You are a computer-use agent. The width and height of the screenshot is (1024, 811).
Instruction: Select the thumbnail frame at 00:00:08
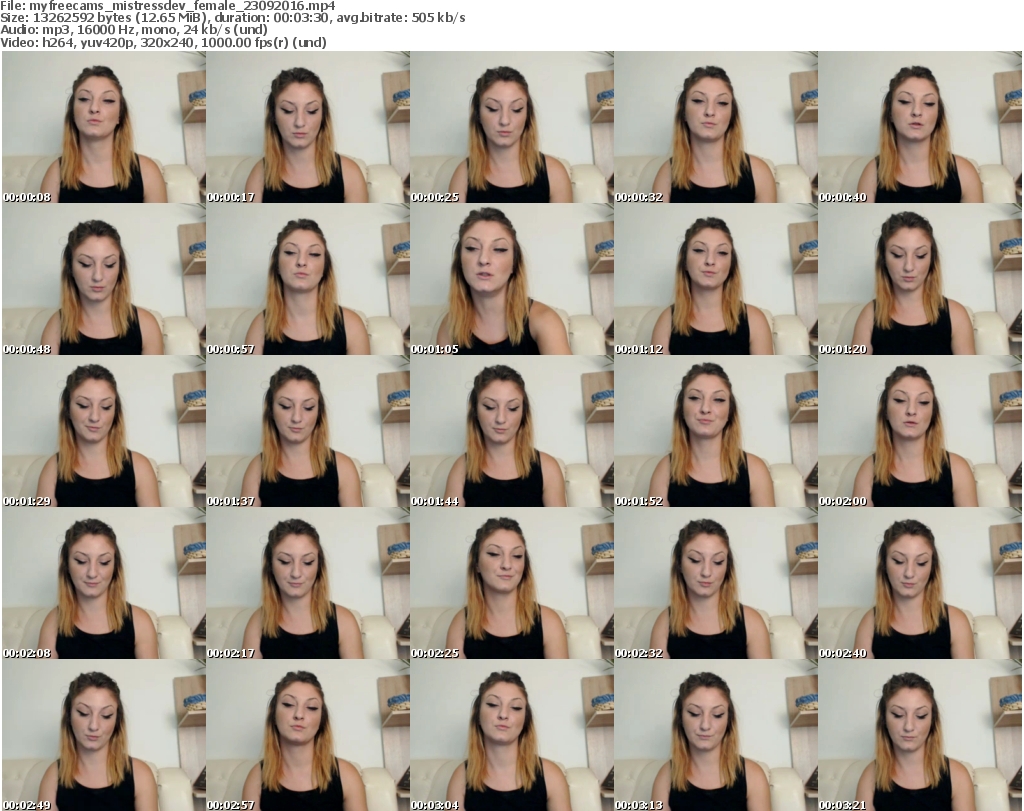(x=104, y=127)
